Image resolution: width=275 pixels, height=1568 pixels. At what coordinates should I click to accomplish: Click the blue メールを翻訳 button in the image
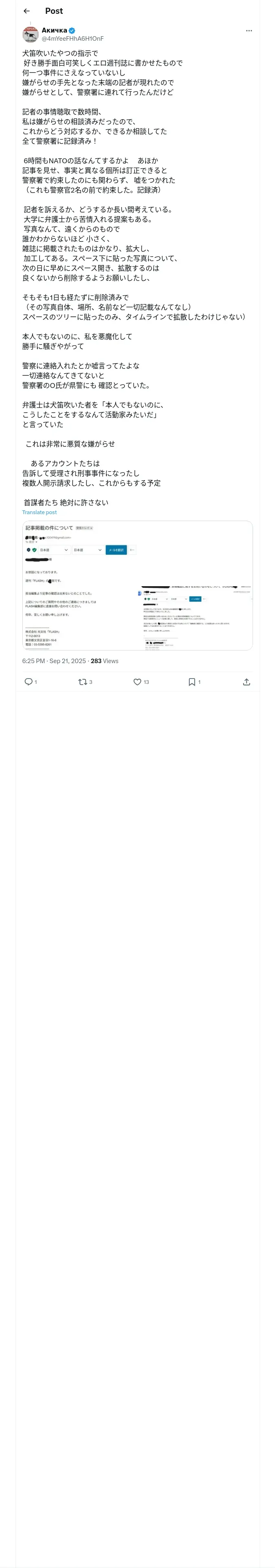click(116, 550)
